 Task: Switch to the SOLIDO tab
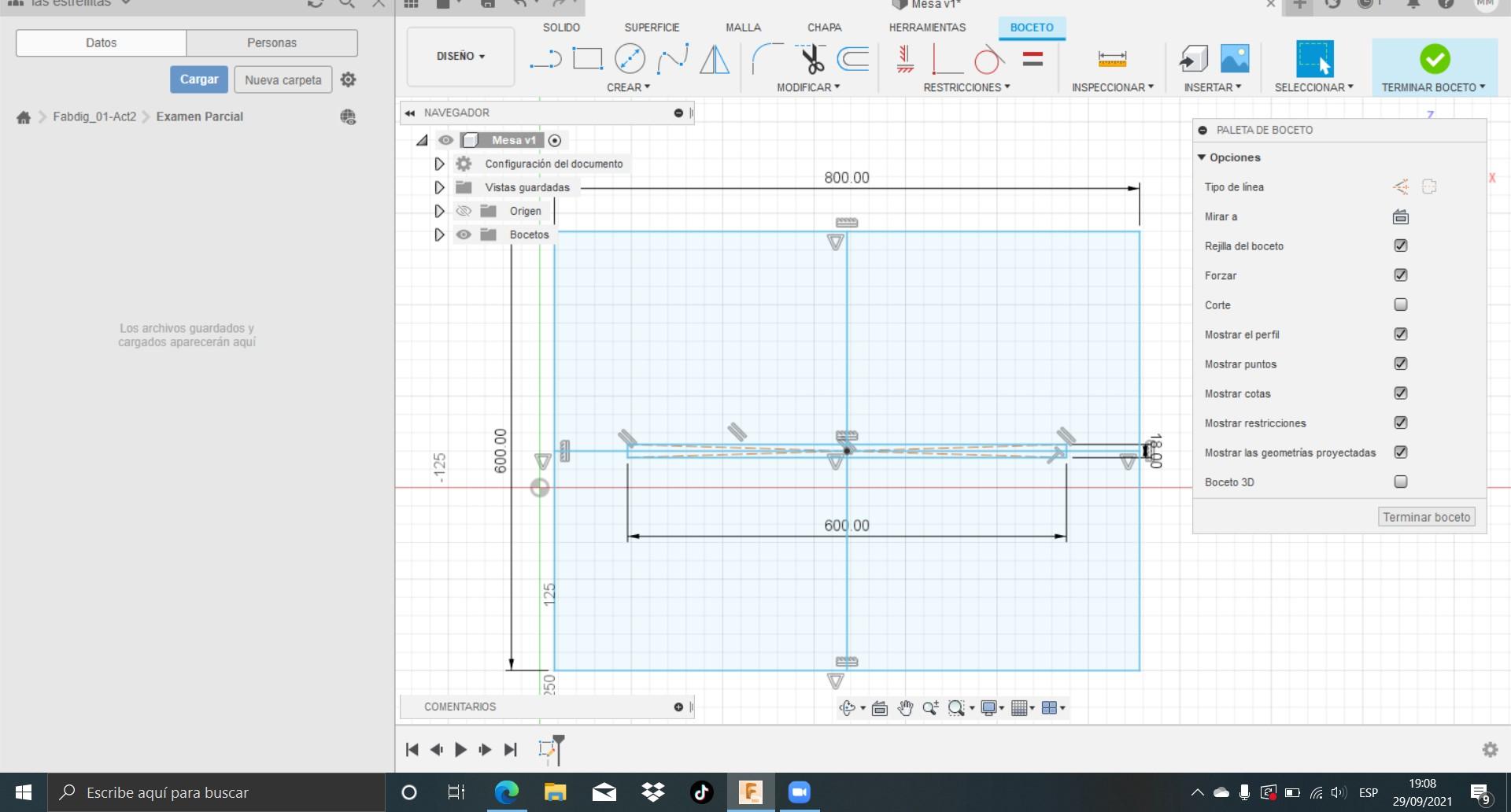(561, 28)
